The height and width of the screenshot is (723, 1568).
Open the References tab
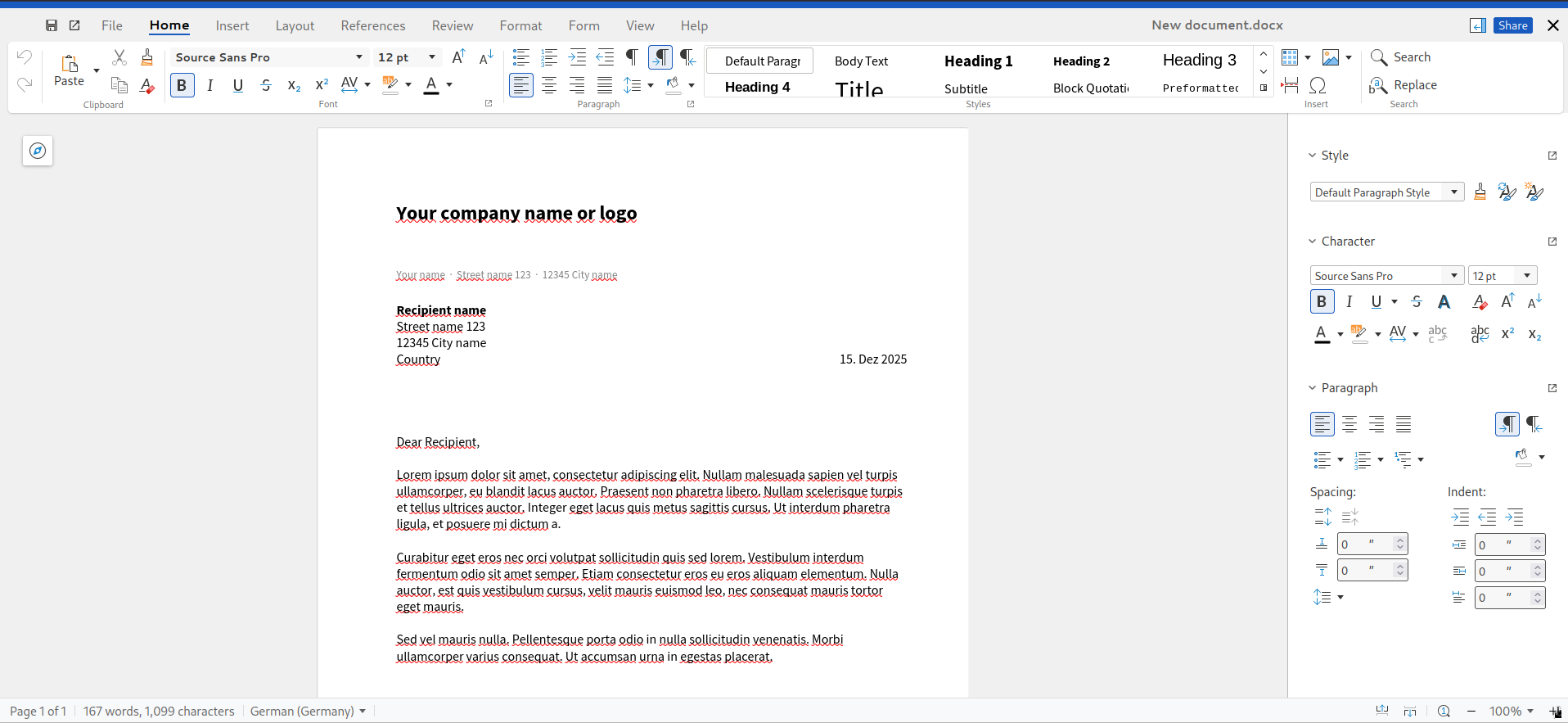[372, 26]
